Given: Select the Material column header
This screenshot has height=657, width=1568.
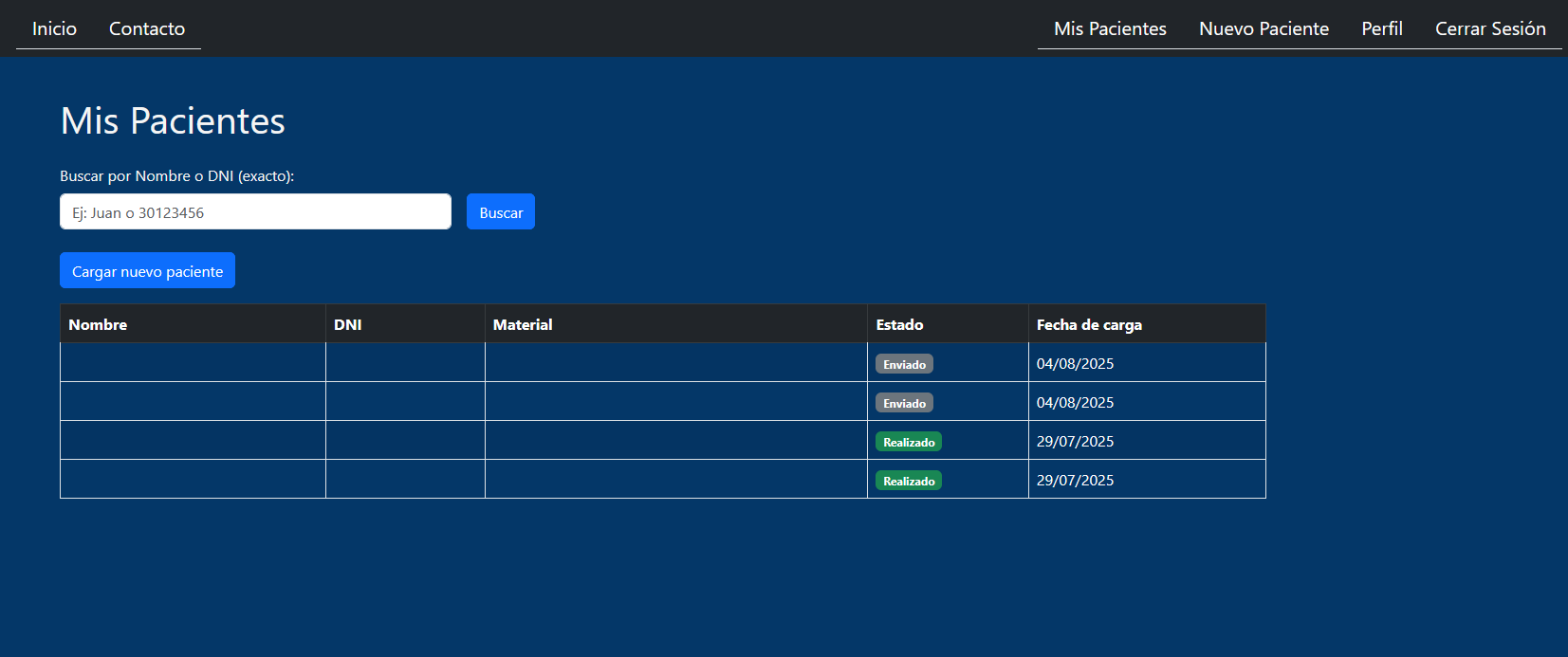Looking at the screenshot, I should 523,324.
